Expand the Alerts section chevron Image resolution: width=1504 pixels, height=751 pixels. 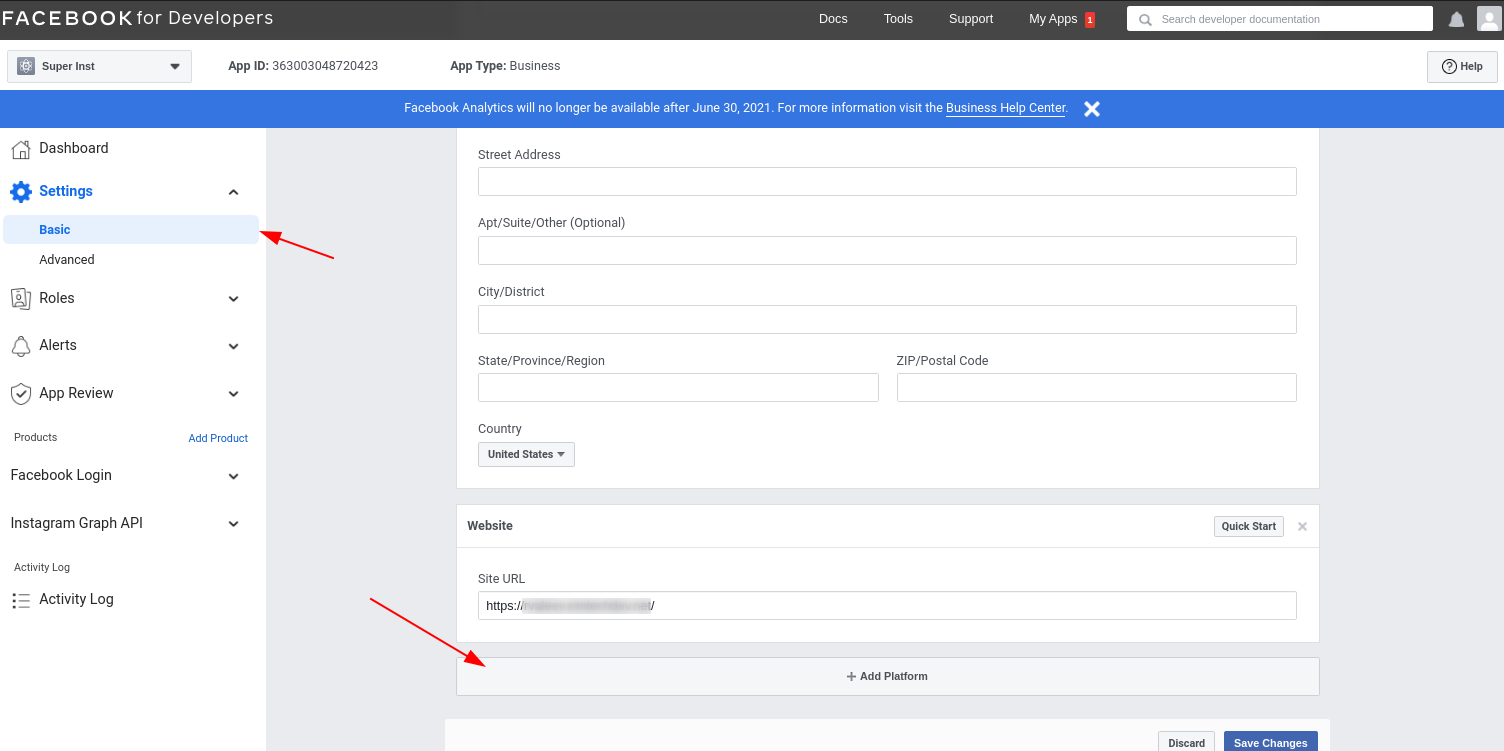(x=233, y=346)
